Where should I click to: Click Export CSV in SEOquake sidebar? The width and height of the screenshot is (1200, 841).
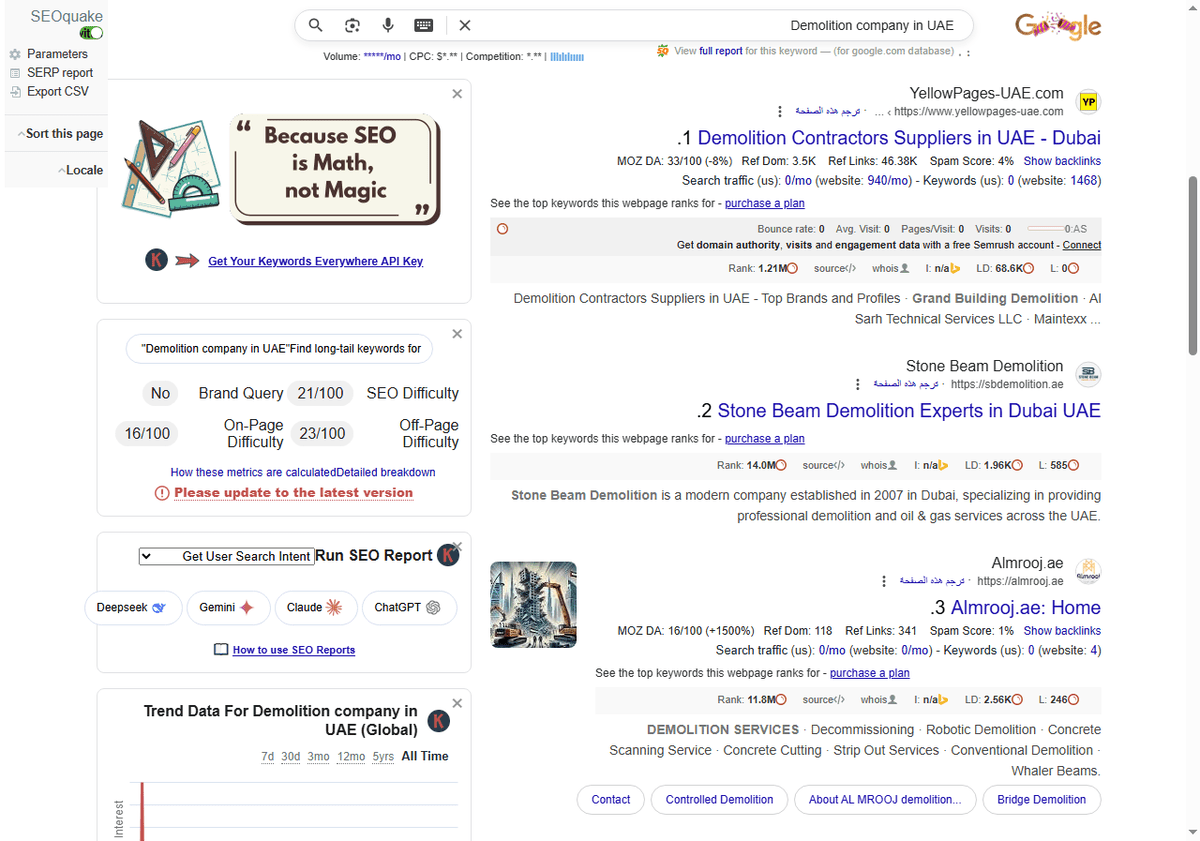coord(58,91)
